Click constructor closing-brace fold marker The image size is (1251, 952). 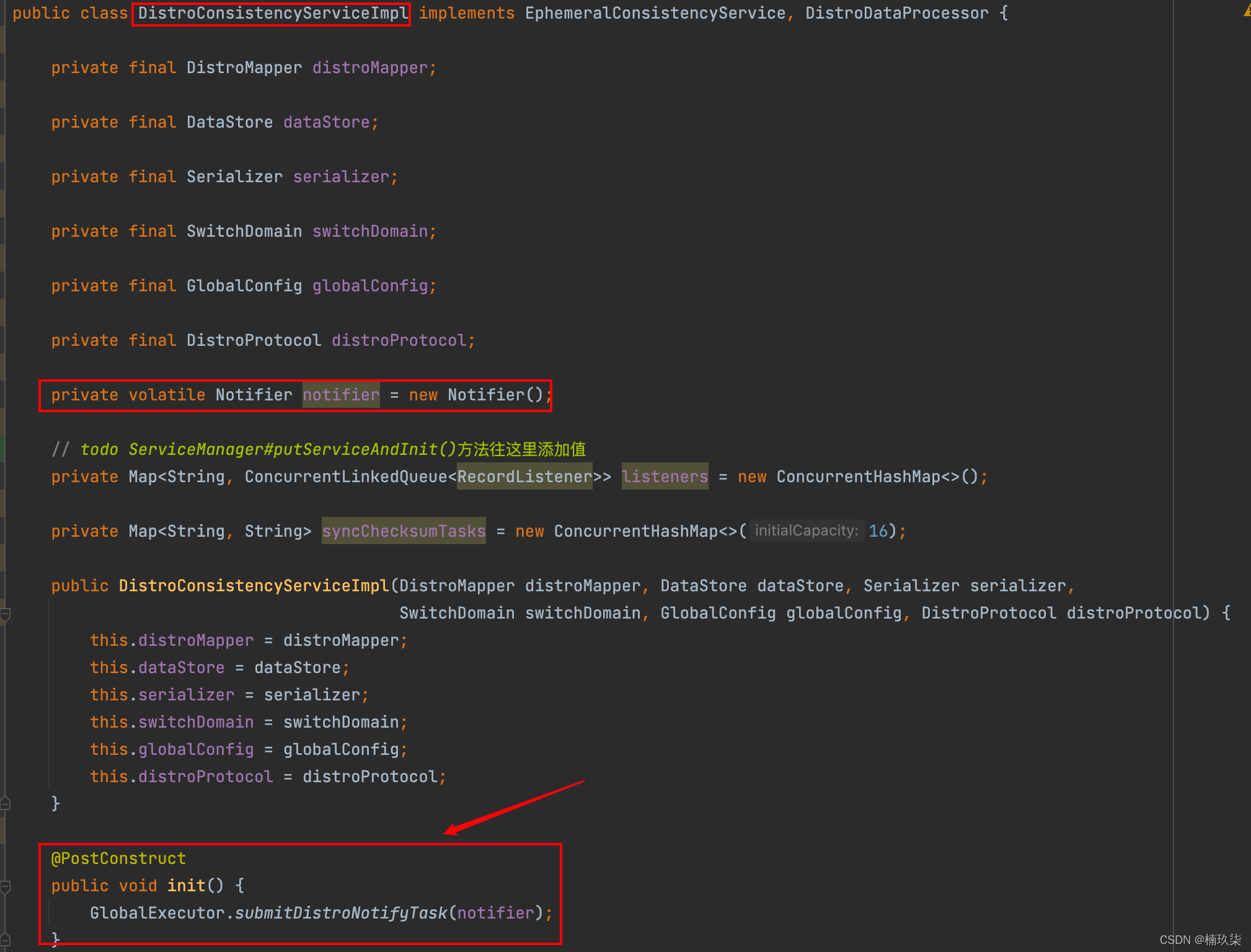tap(5, 804)
